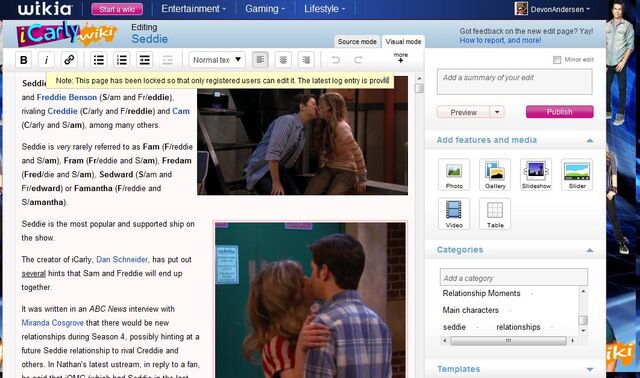Insert a Slideshow feature

coord(536,175)
